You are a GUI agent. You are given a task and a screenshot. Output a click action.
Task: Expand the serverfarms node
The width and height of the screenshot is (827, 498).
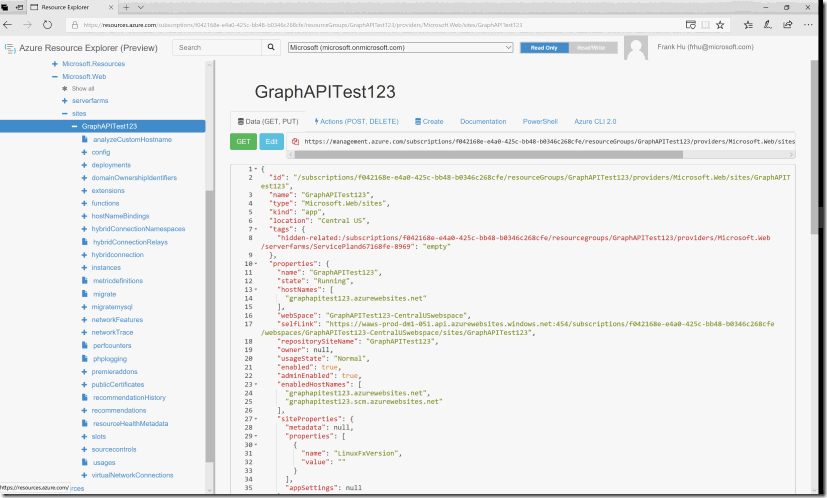(64, 101)
